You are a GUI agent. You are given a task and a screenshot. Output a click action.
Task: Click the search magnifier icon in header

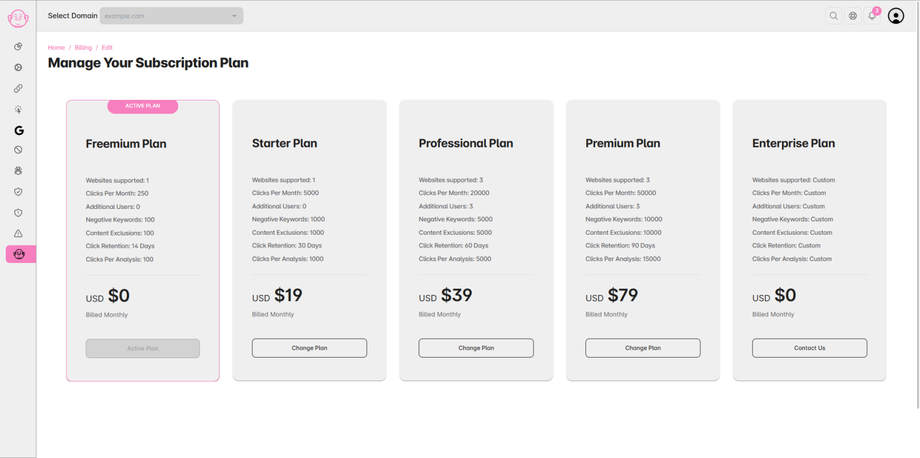pyautogui.click(x=833, y=16)
